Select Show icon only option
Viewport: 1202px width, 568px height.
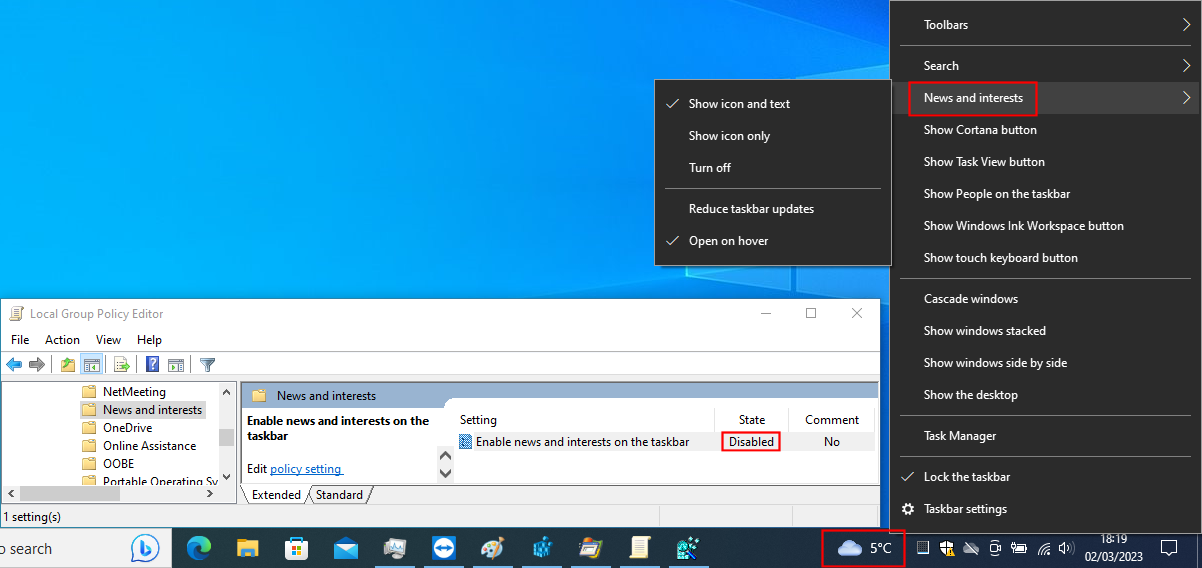[729, 136]
